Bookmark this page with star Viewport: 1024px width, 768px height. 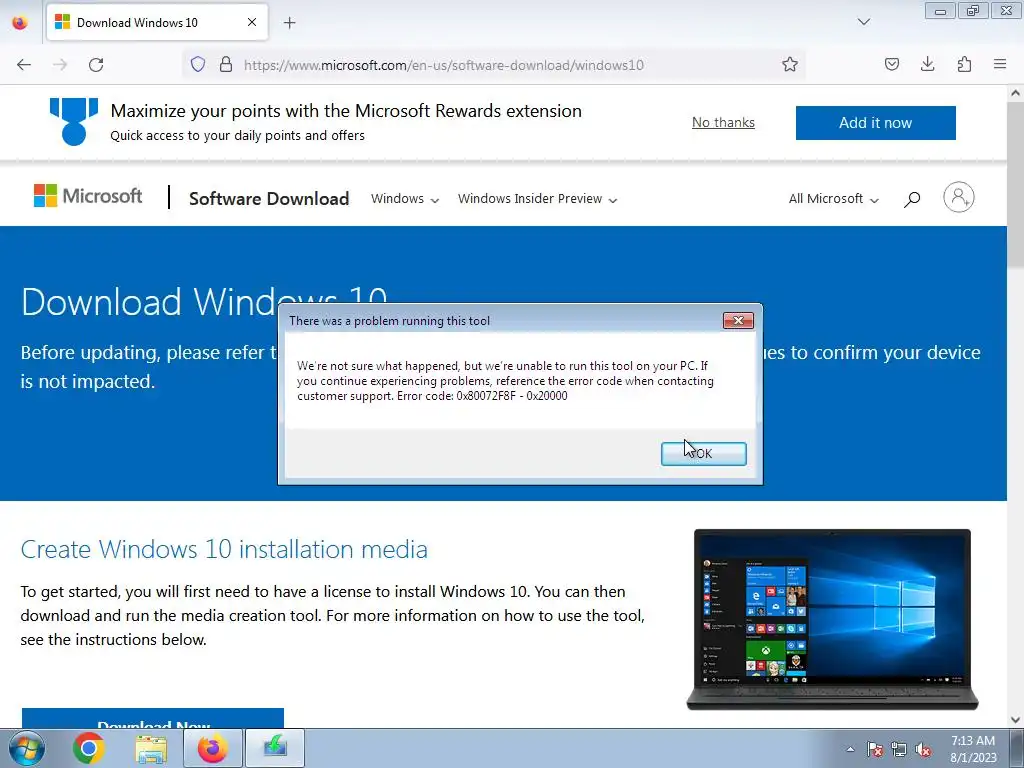tap(790, 65)
